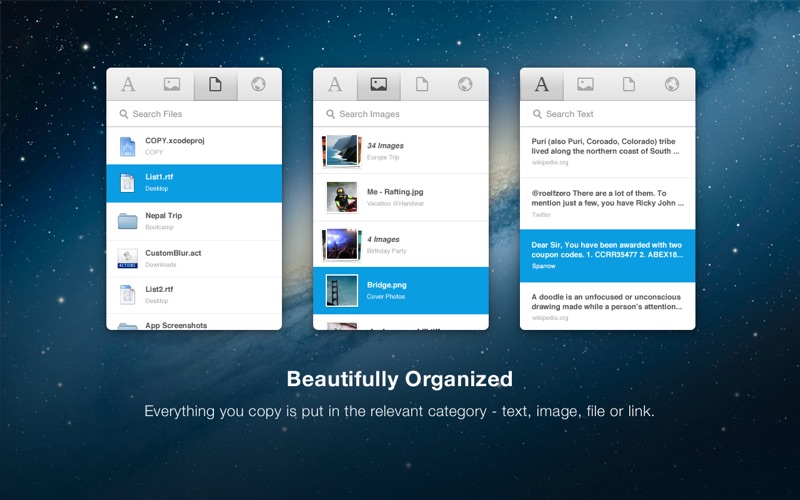Select the List1.rtf row
The image size is (800, 500).
[x=194, y=183]
